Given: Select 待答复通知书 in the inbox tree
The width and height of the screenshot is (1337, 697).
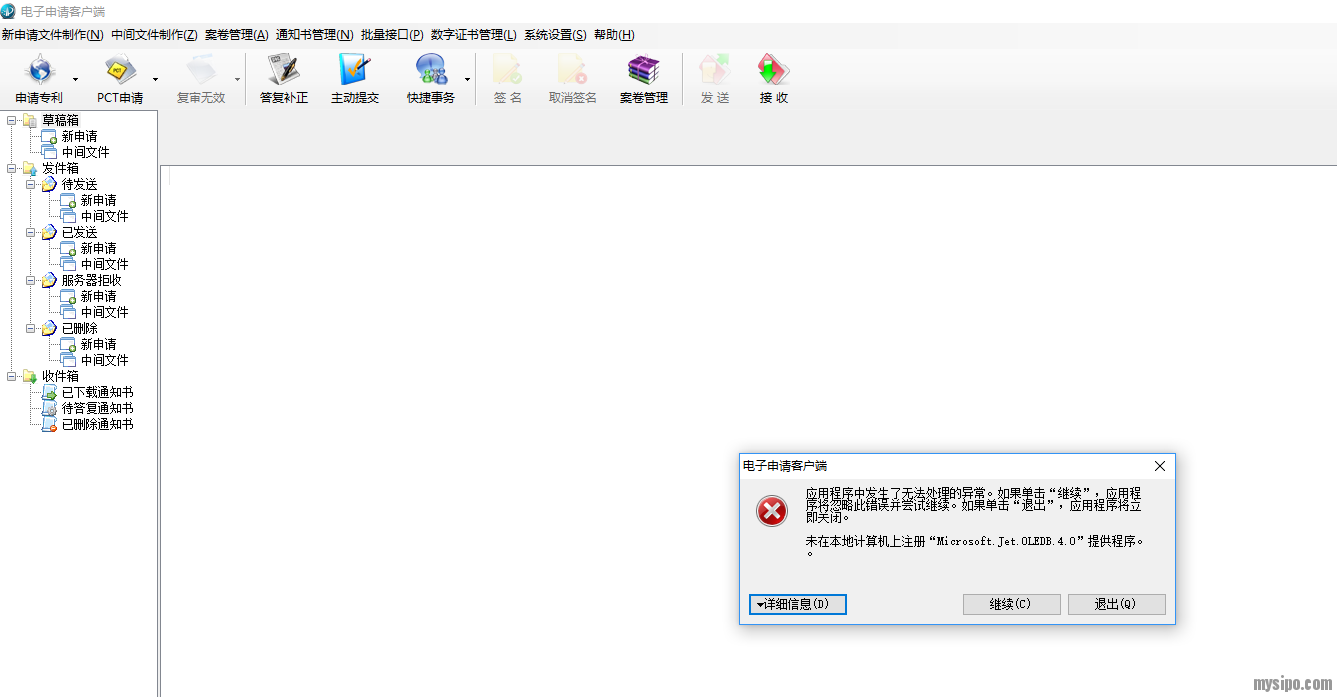Looking at the screenshot, I should (97, 408).
